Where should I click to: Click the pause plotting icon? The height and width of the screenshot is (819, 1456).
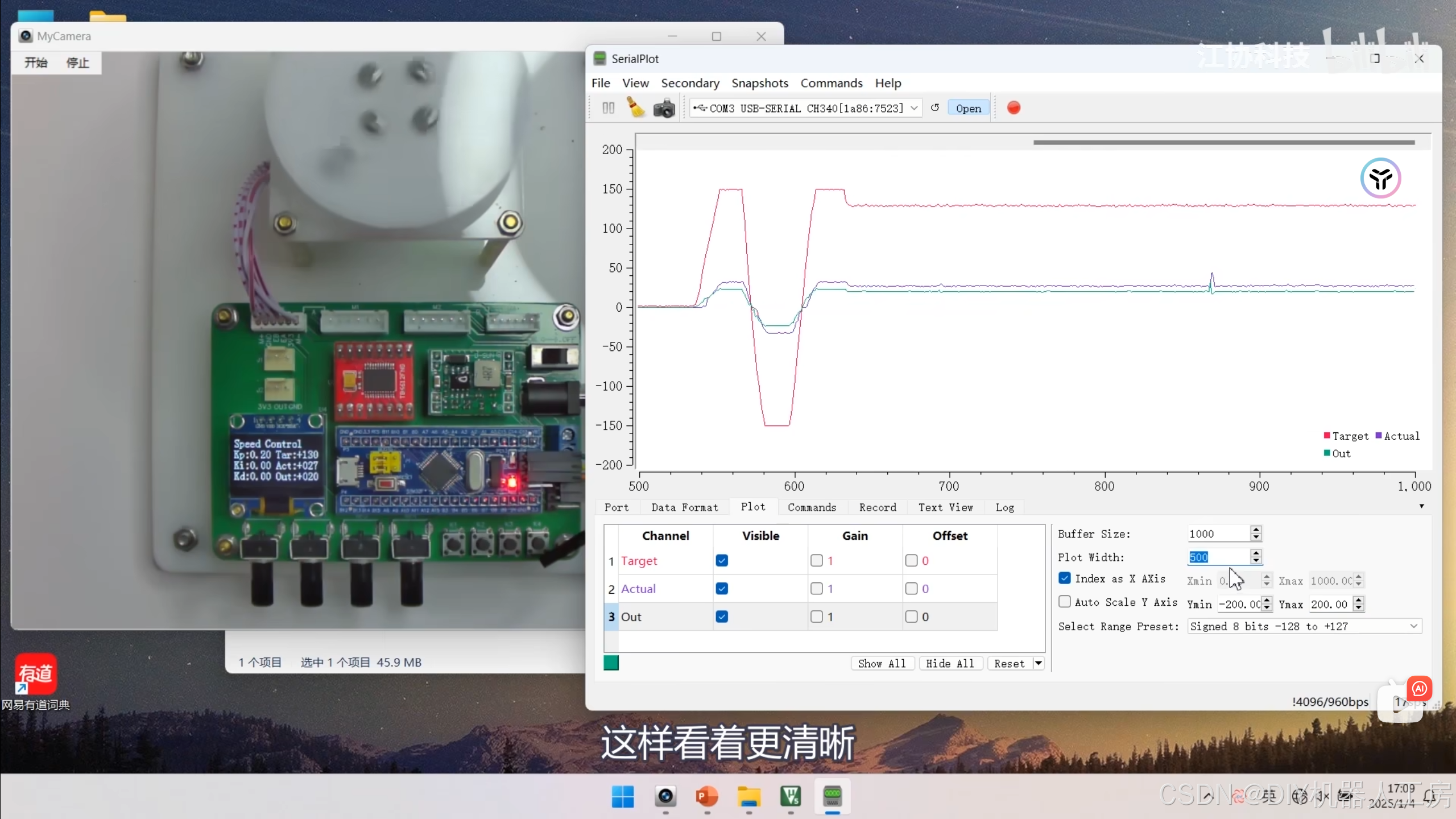pyautogui.click(x=608, y=108)
